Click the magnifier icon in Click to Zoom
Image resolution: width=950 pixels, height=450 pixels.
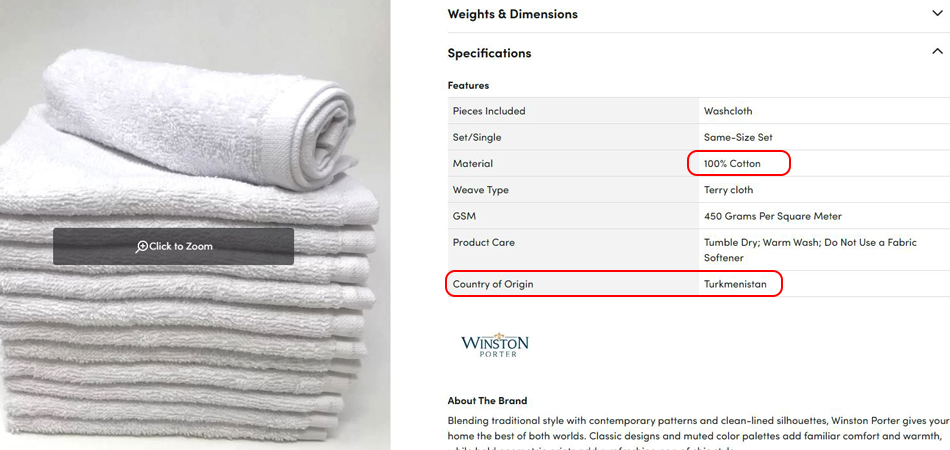pyautogui.click(x=142, y=247)
